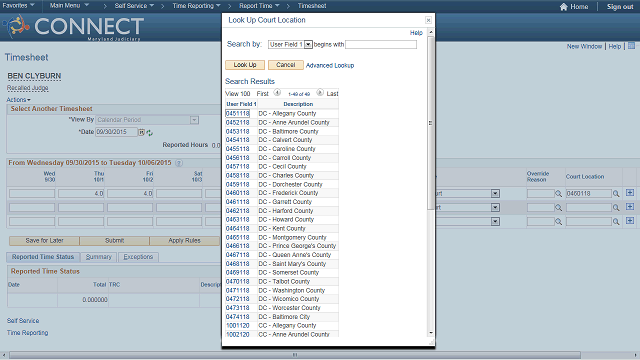Click horizontal scrollbar at page bottom
Screen dimensions: 640x360
pyautogui.click(x=295, y=355)
